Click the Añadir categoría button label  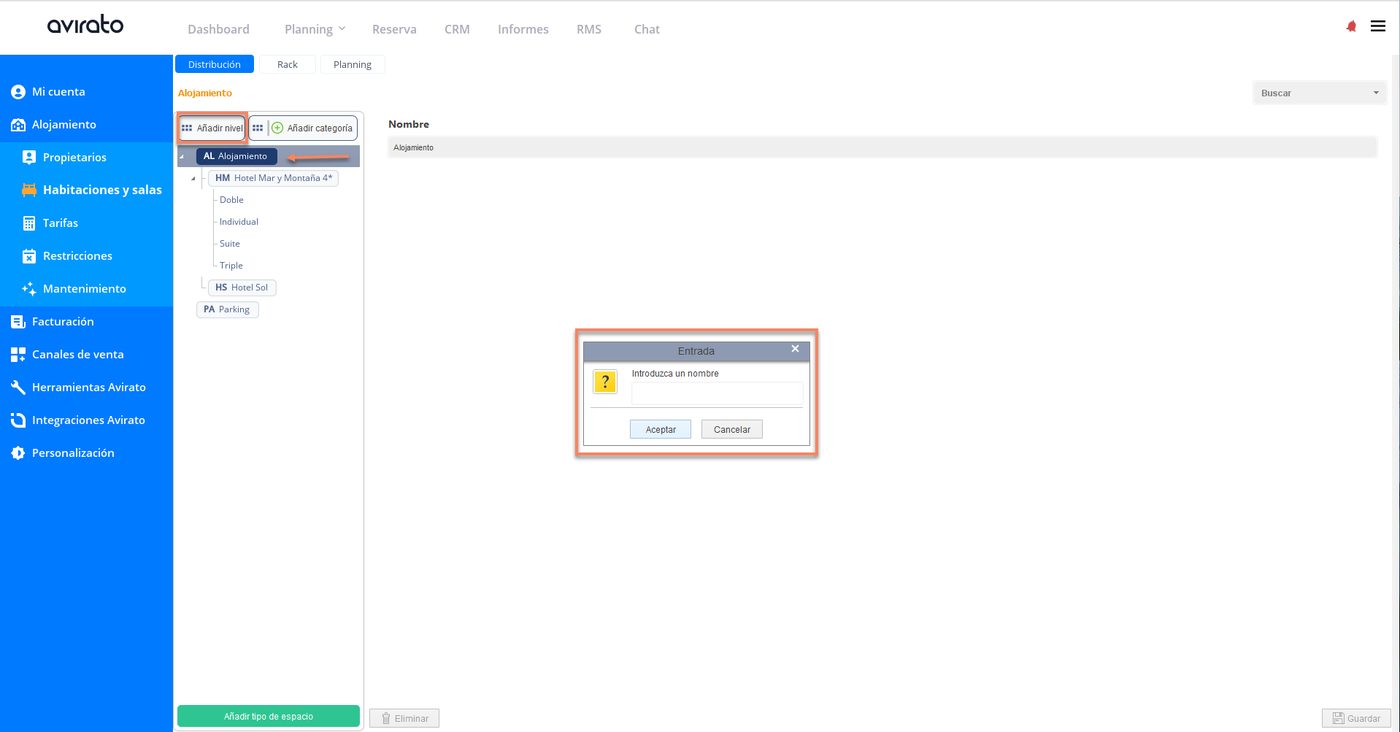[320, 128]
